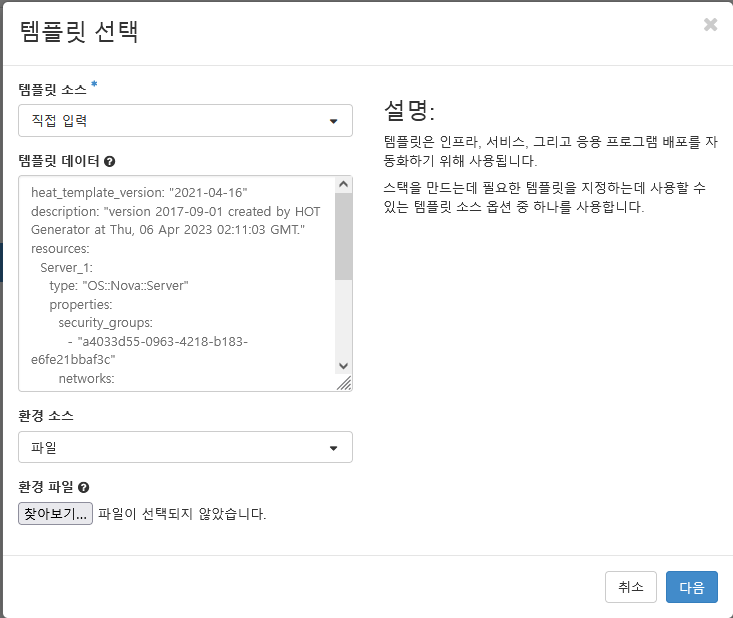Open the 템플릿 소스 dropdown

click(185, 121)
